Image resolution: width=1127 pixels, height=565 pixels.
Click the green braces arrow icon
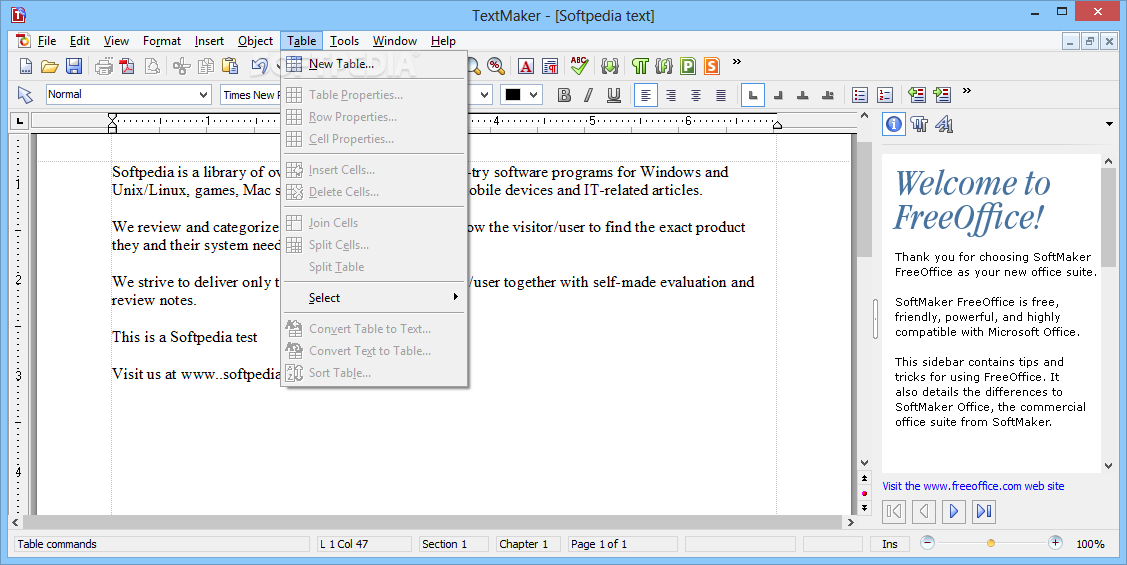pyautogui.click(x=610, y=67)
